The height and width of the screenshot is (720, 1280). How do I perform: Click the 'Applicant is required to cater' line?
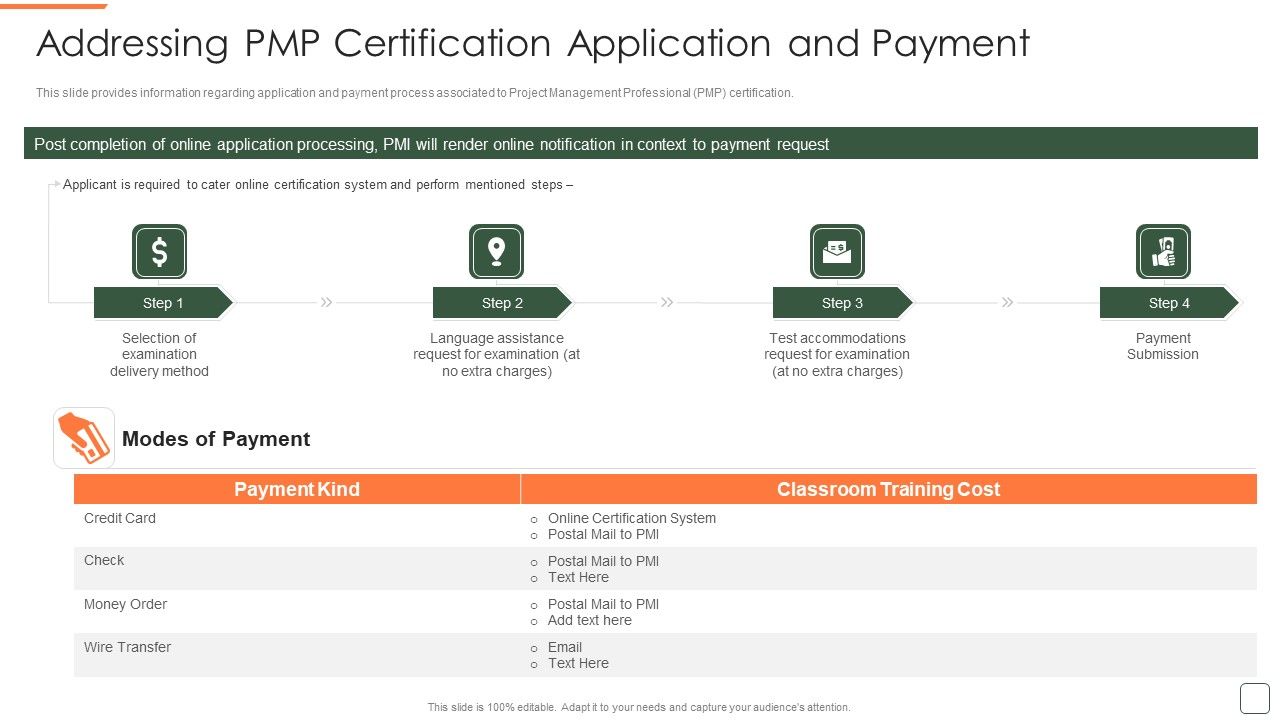pyautogui.click(x=318, y=185)
